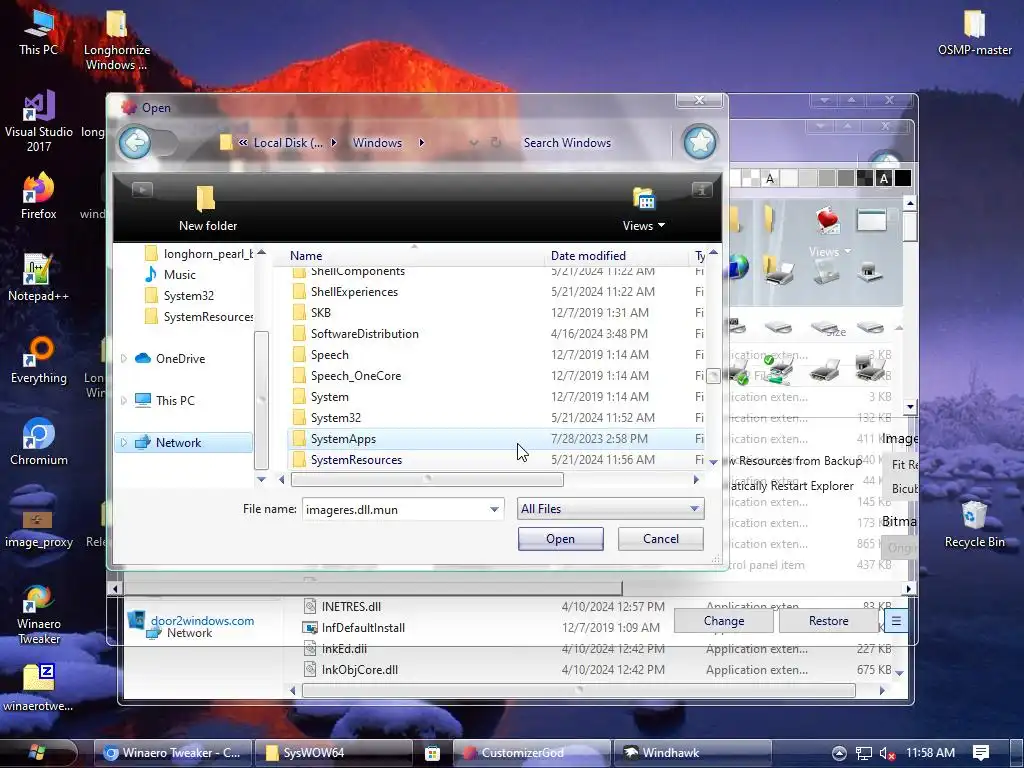This screenshot has width=1024, height=768.
Task: Click the Back arrow in Open dialog
Action: pyautogui.click(x=135, y=142)
